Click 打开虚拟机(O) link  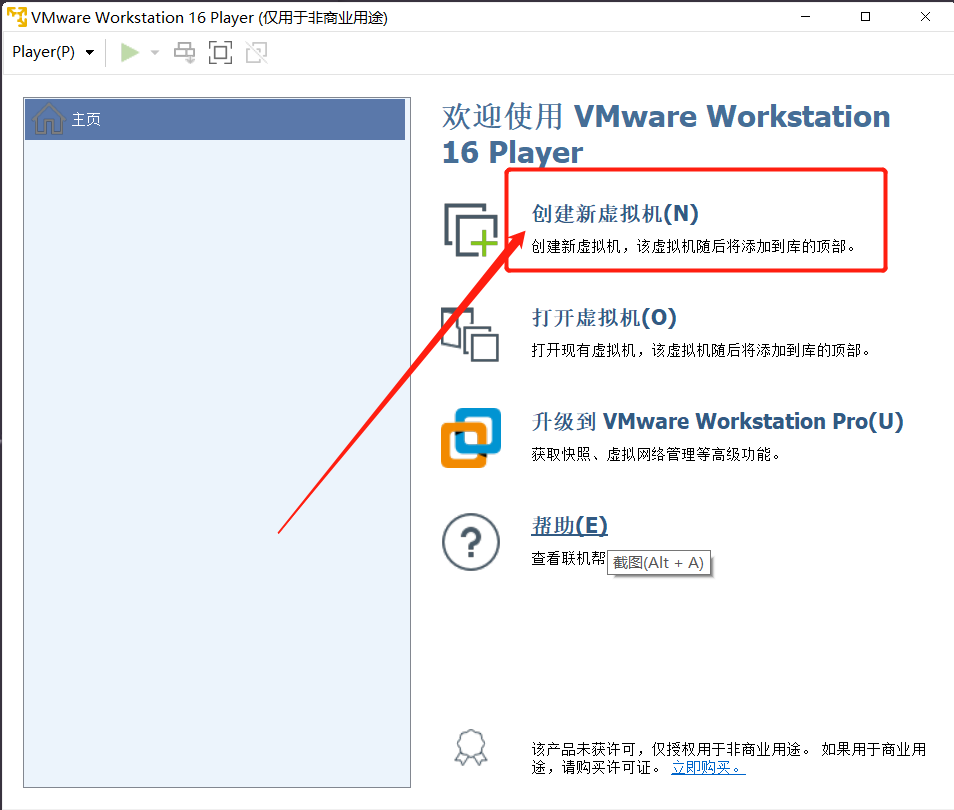tap(604, 318)
